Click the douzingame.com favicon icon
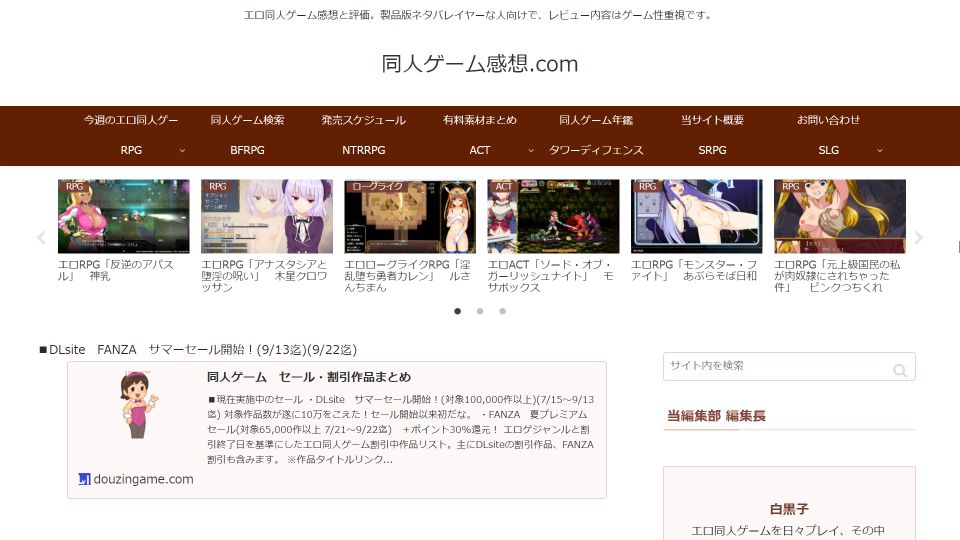Screen dimensions: 960x540 coord(84,479)
